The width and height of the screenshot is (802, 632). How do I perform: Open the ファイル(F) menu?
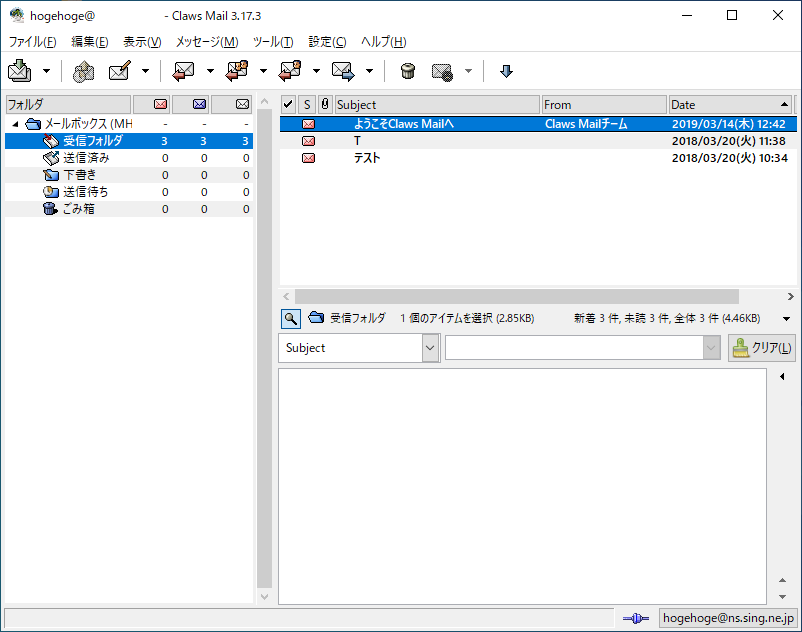(32, 42)
